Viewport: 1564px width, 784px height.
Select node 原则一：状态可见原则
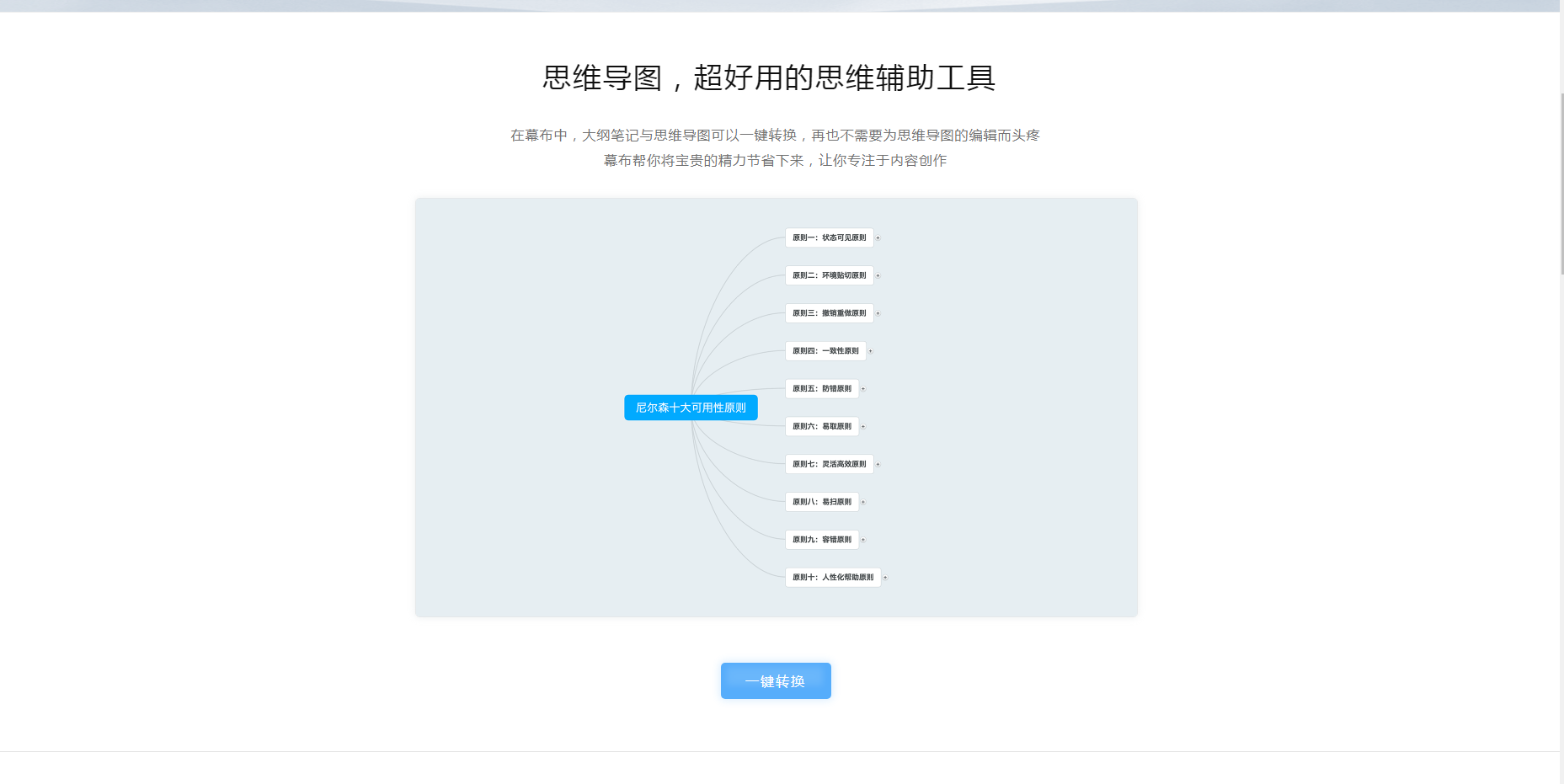(x=829, y=237)
